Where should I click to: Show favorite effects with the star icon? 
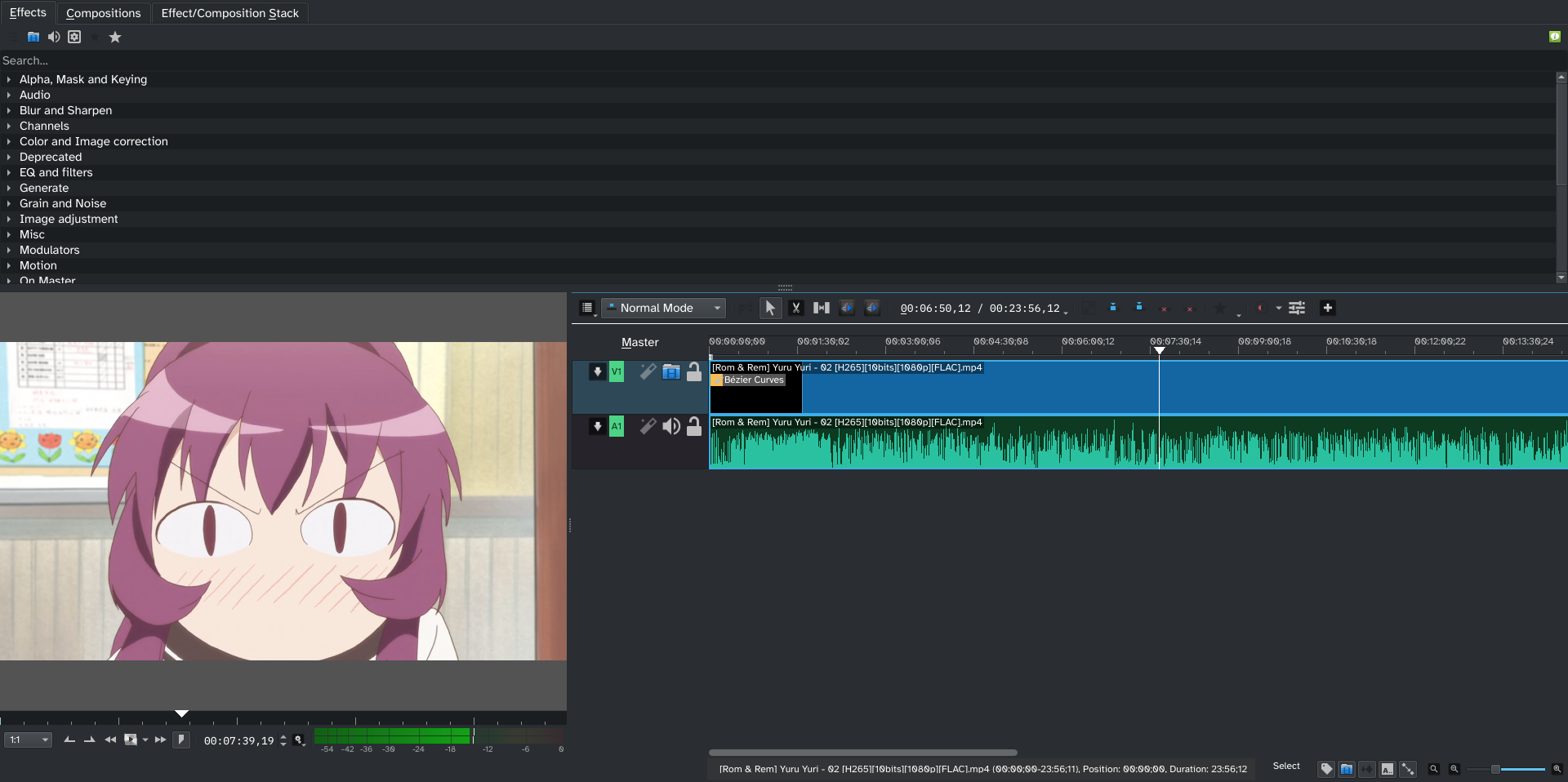[x=115, y=37]
